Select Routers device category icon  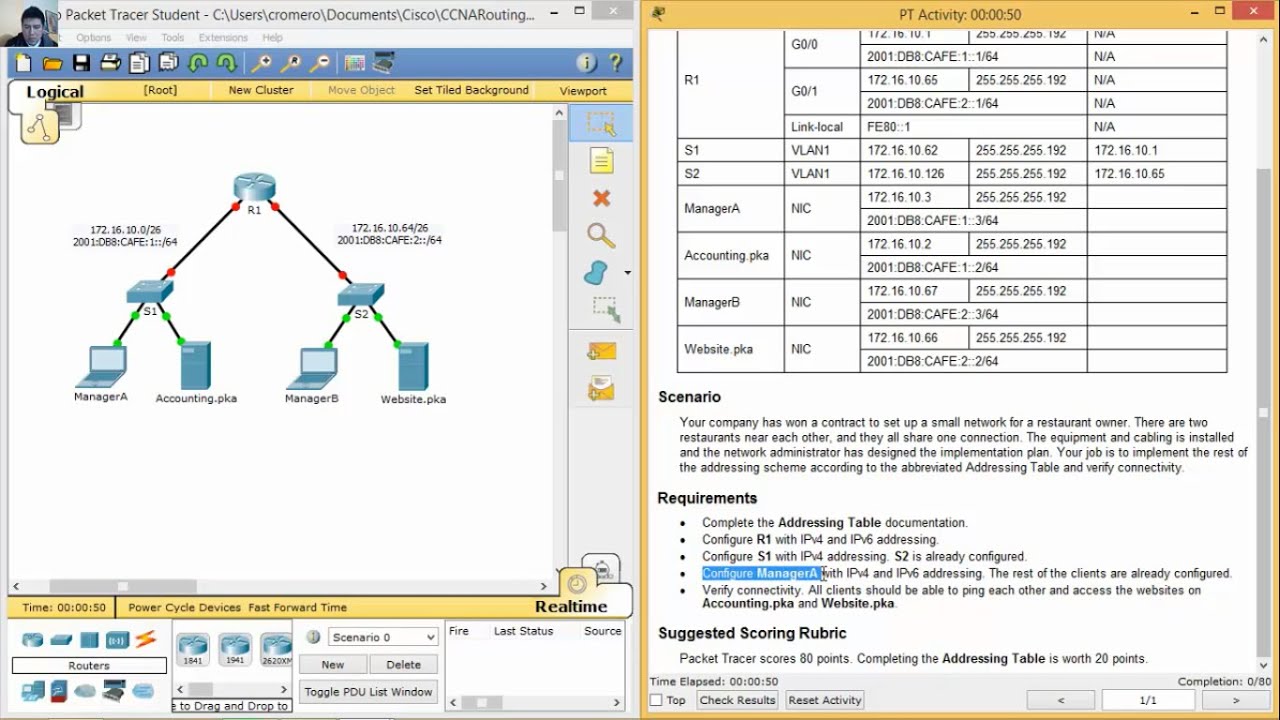point(33,640)
